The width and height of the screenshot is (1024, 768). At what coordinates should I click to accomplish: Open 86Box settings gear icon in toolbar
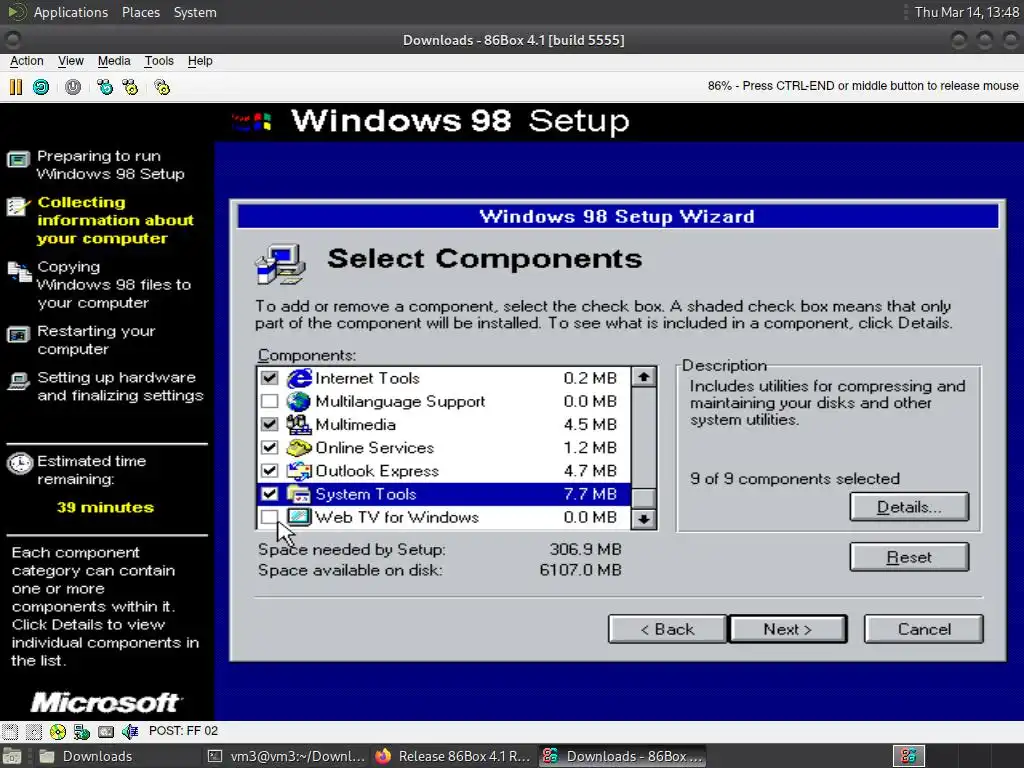(x=162, y=87)
